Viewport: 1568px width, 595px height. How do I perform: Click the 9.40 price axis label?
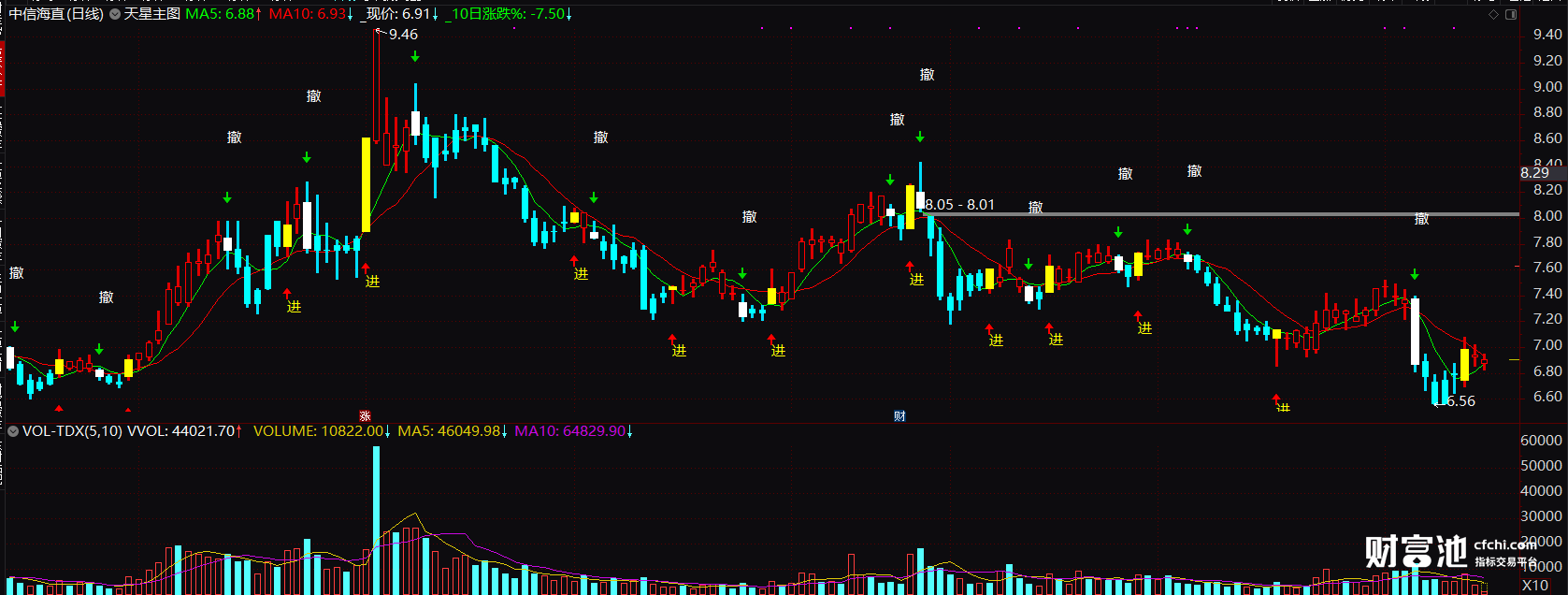tap(1547, 35)
